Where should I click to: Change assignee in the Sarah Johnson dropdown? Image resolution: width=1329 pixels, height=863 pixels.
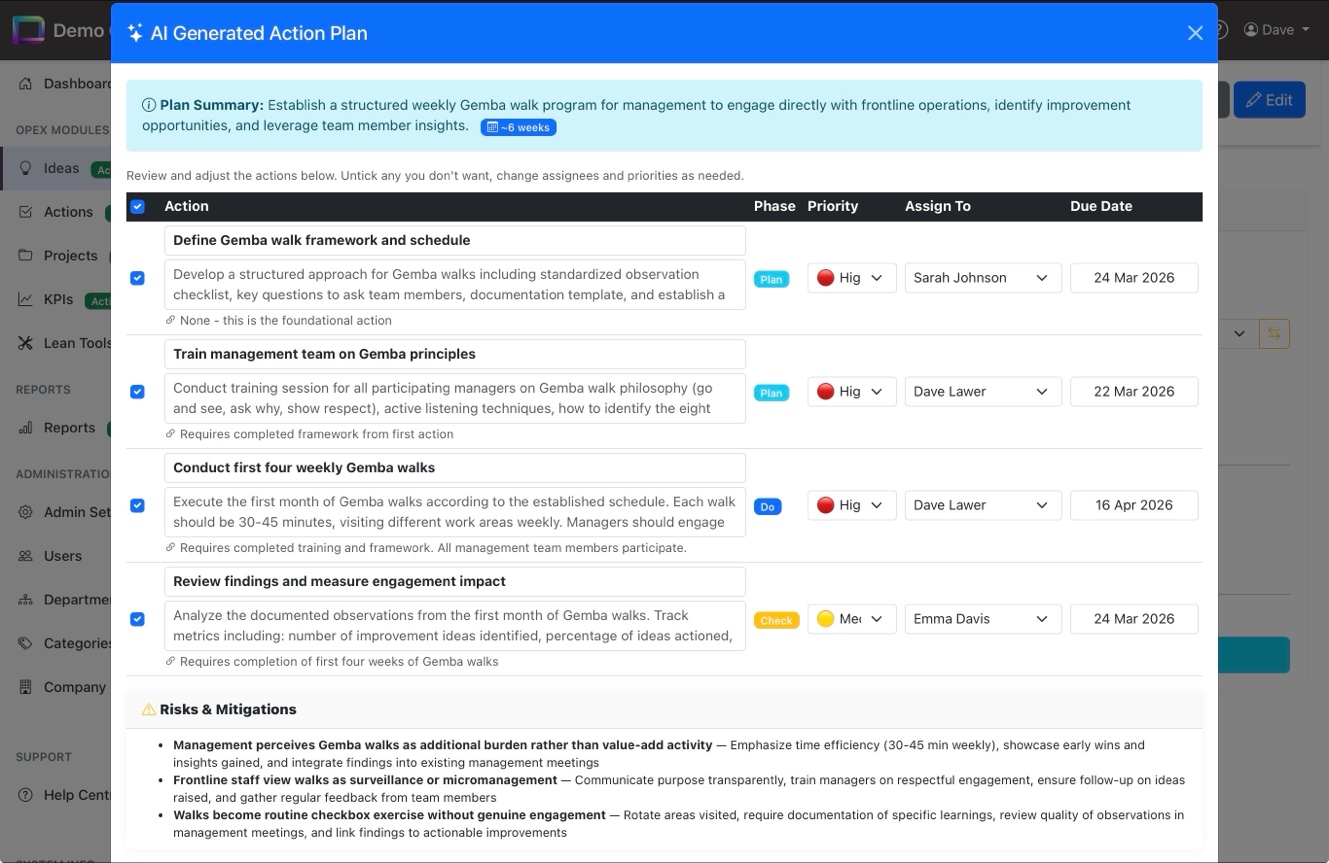click(982, 277)
